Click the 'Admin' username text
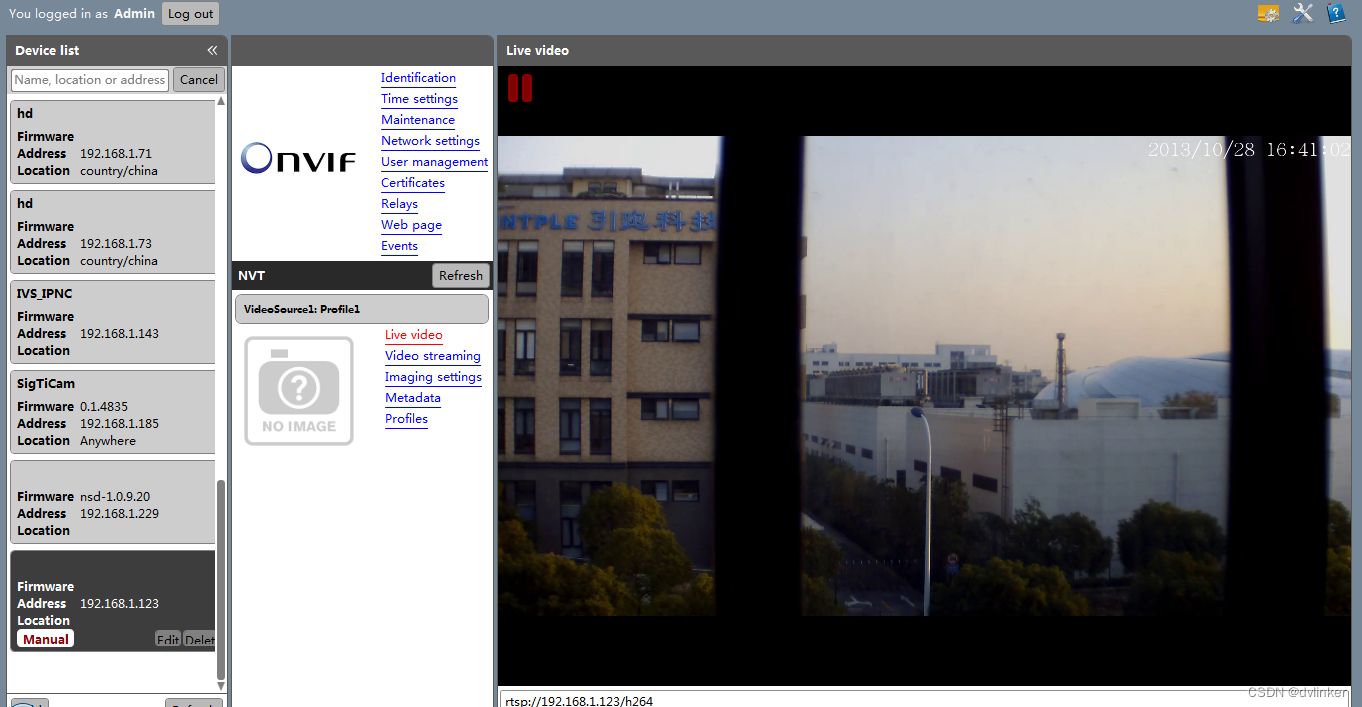The height and width of the screenshot is (707, 1362). 134,14
